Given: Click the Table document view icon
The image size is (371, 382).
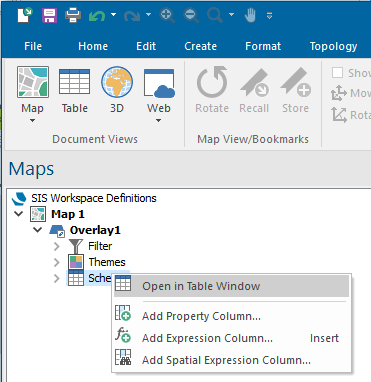Looking at the screenshot, I should pyautogui.click(x=74, y=82).
